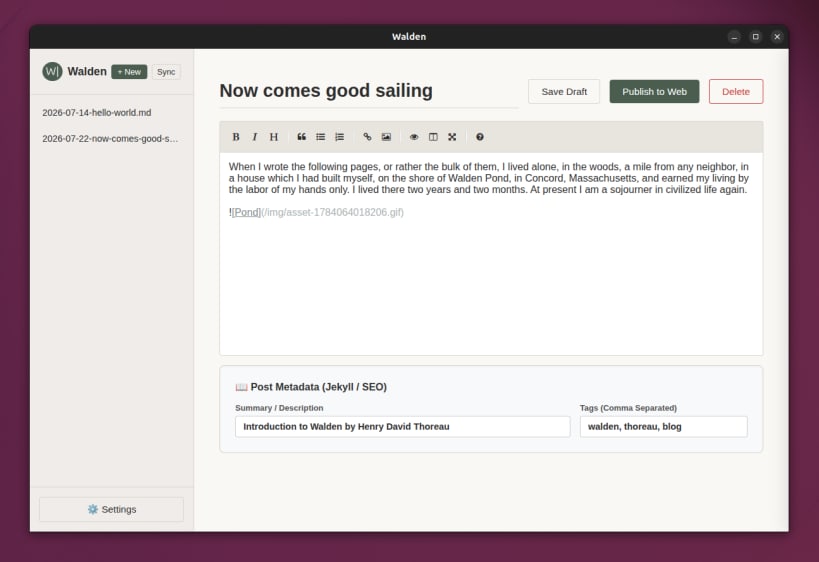Publish the post to web
The height and width of the screenshot is (562, 819).
pyautogui.click(x=654, y=91)
